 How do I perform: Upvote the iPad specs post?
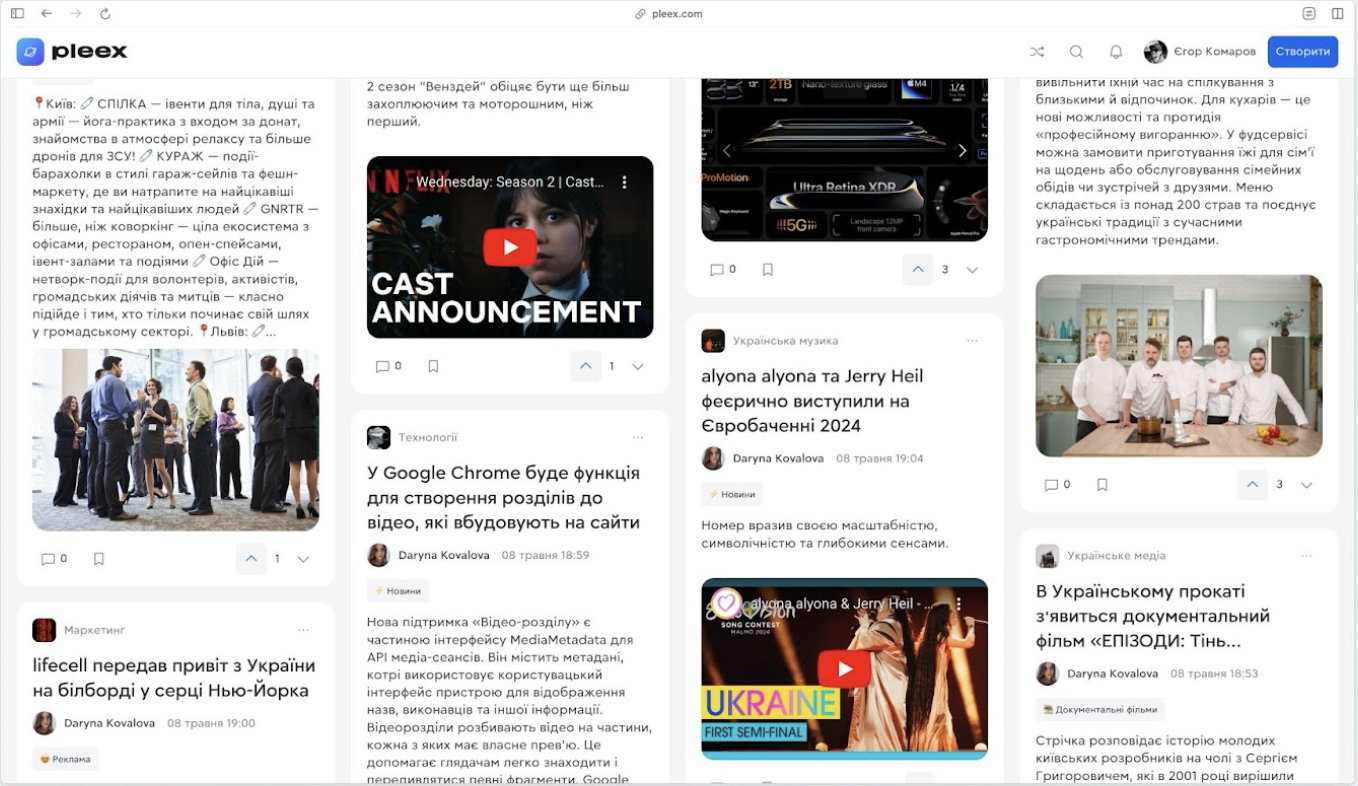coord(918,269)
